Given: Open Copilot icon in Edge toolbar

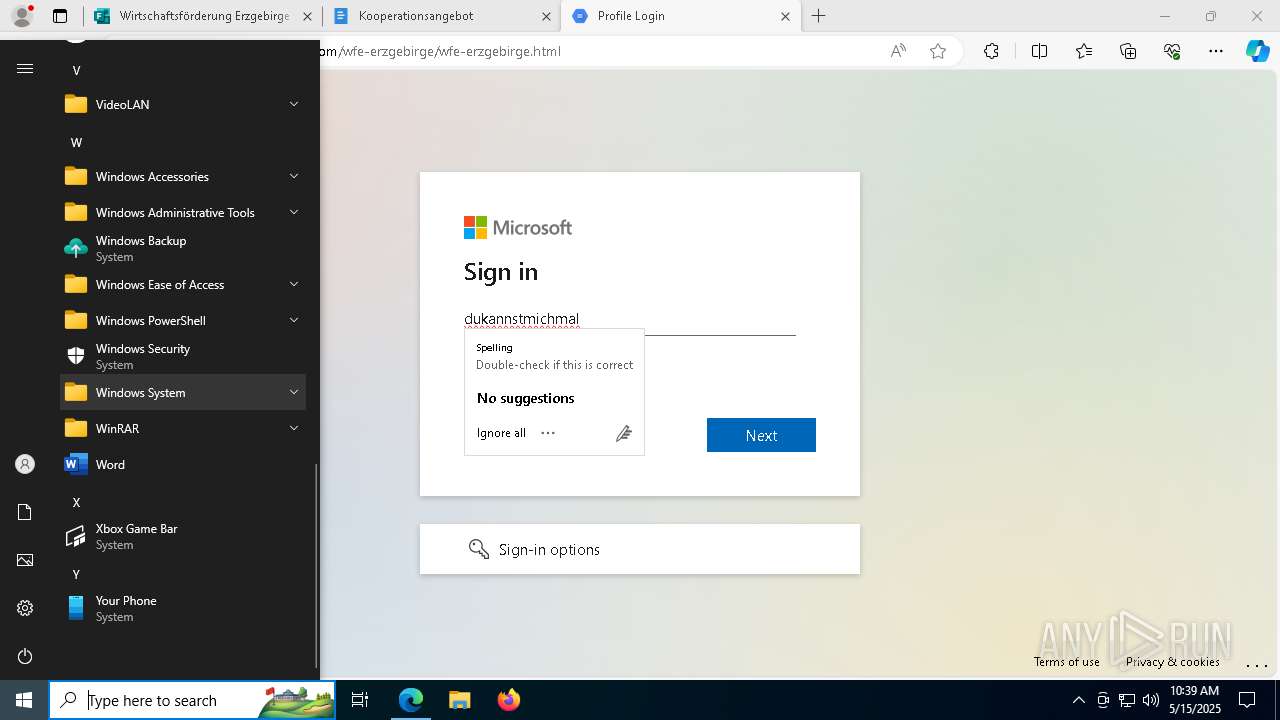Looking at the screenshot, I should pyautogui.click(x=1257, y=51).
